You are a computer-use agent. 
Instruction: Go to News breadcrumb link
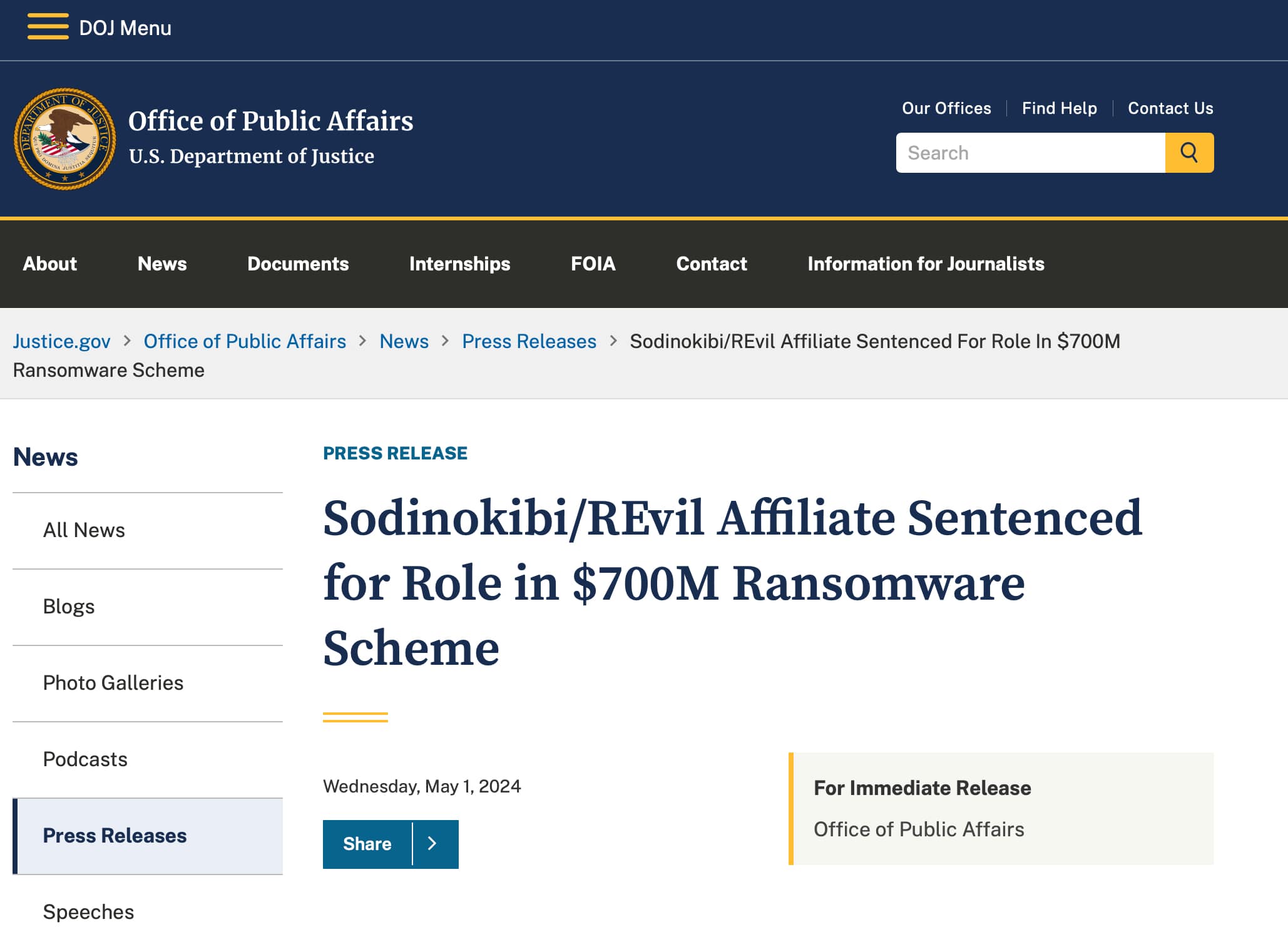coord(404,341)
